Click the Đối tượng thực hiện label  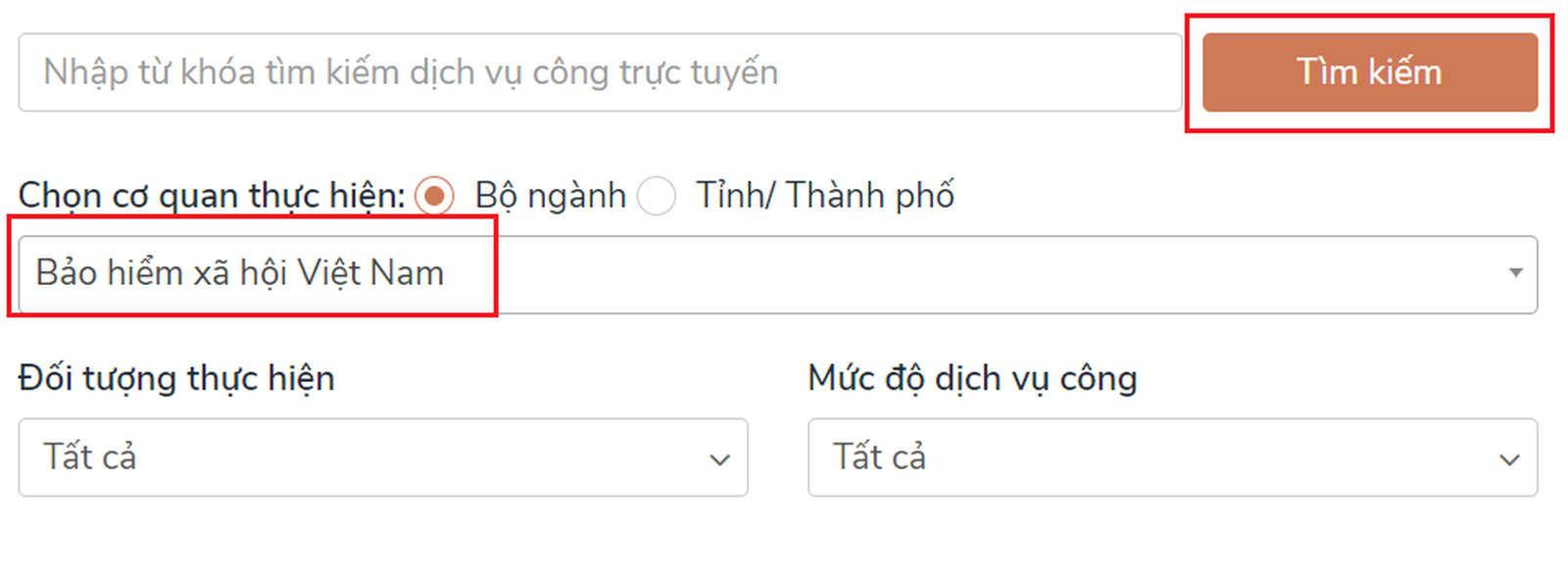tap(176, 378)
